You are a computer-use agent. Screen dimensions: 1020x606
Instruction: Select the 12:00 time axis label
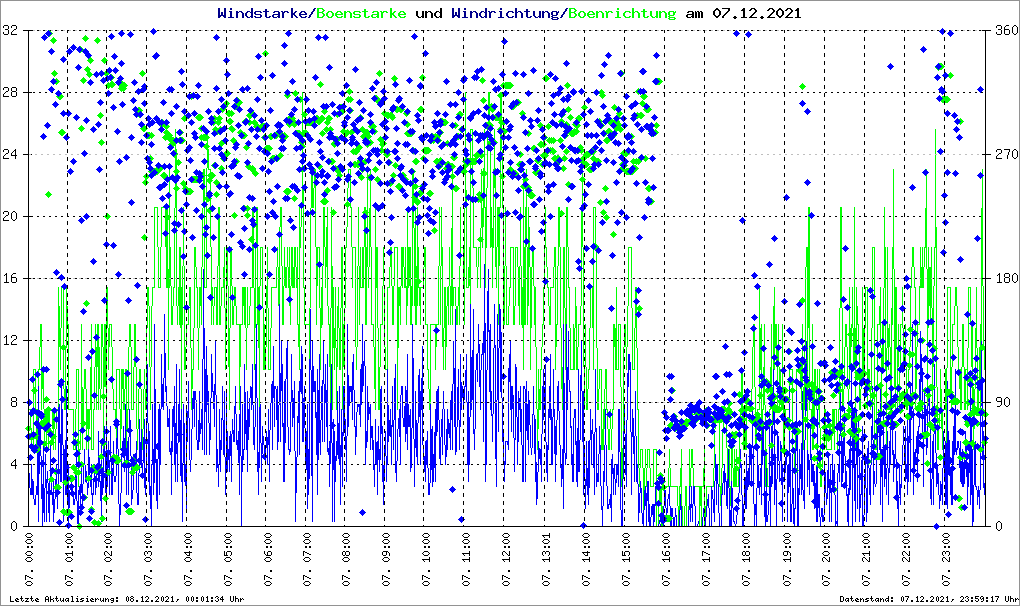click(x=507, y=560)
